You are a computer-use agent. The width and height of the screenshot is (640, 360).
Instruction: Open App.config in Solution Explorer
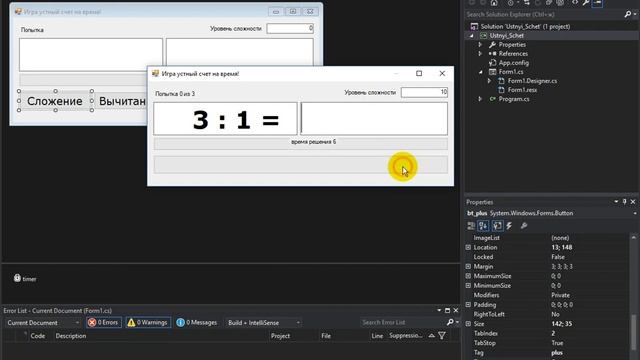tap(513, 63)
